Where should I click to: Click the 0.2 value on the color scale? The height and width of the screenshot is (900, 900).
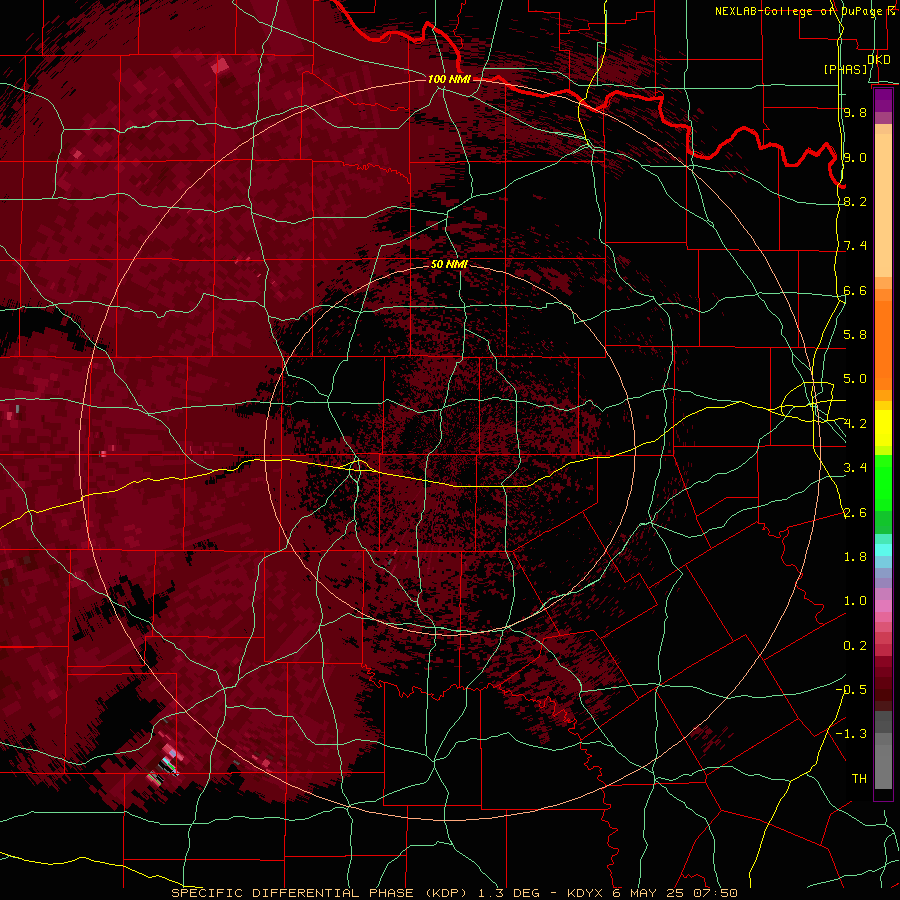click(855, 646)
